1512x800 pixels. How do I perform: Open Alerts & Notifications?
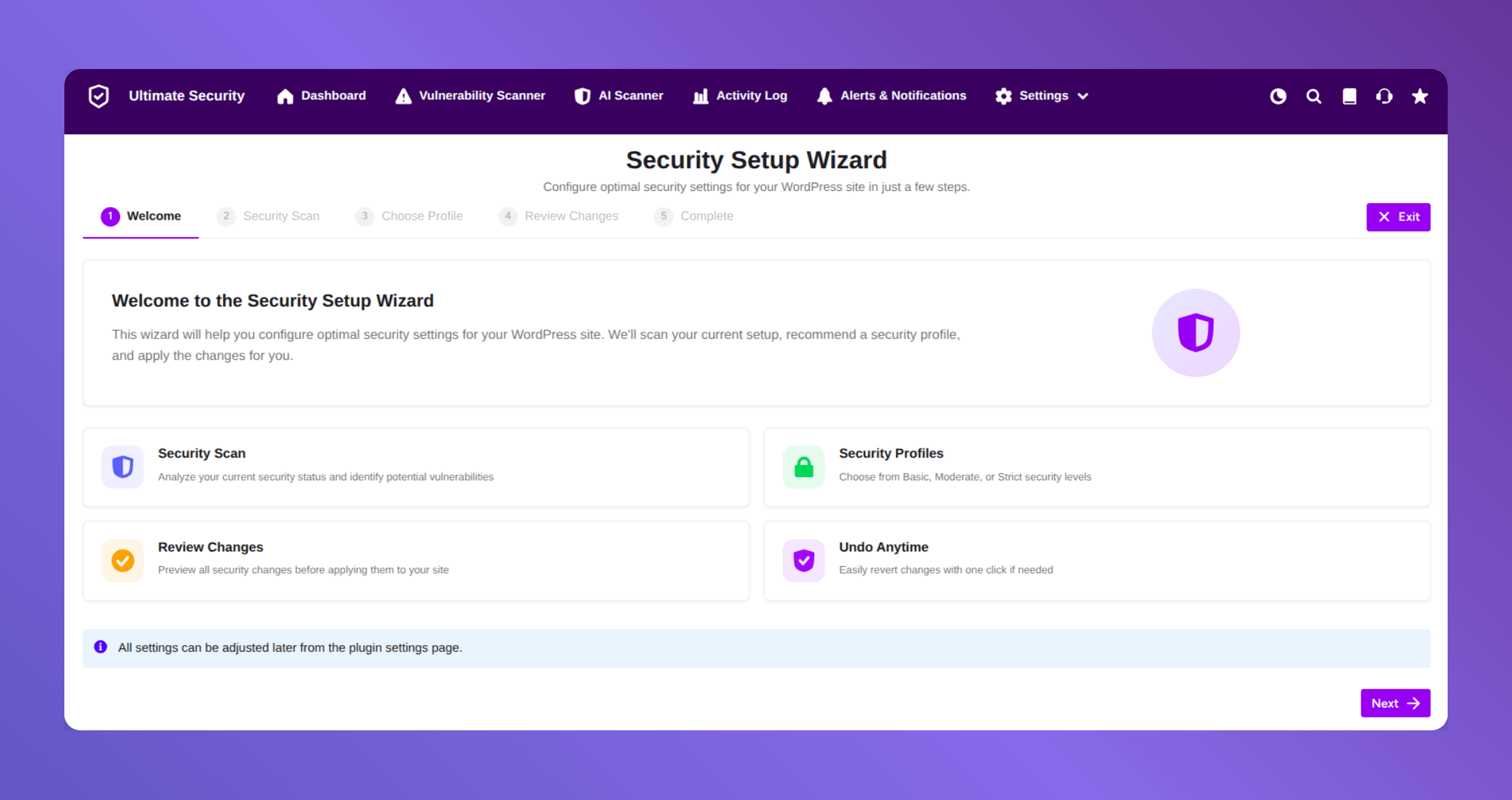tap(891, 96)
